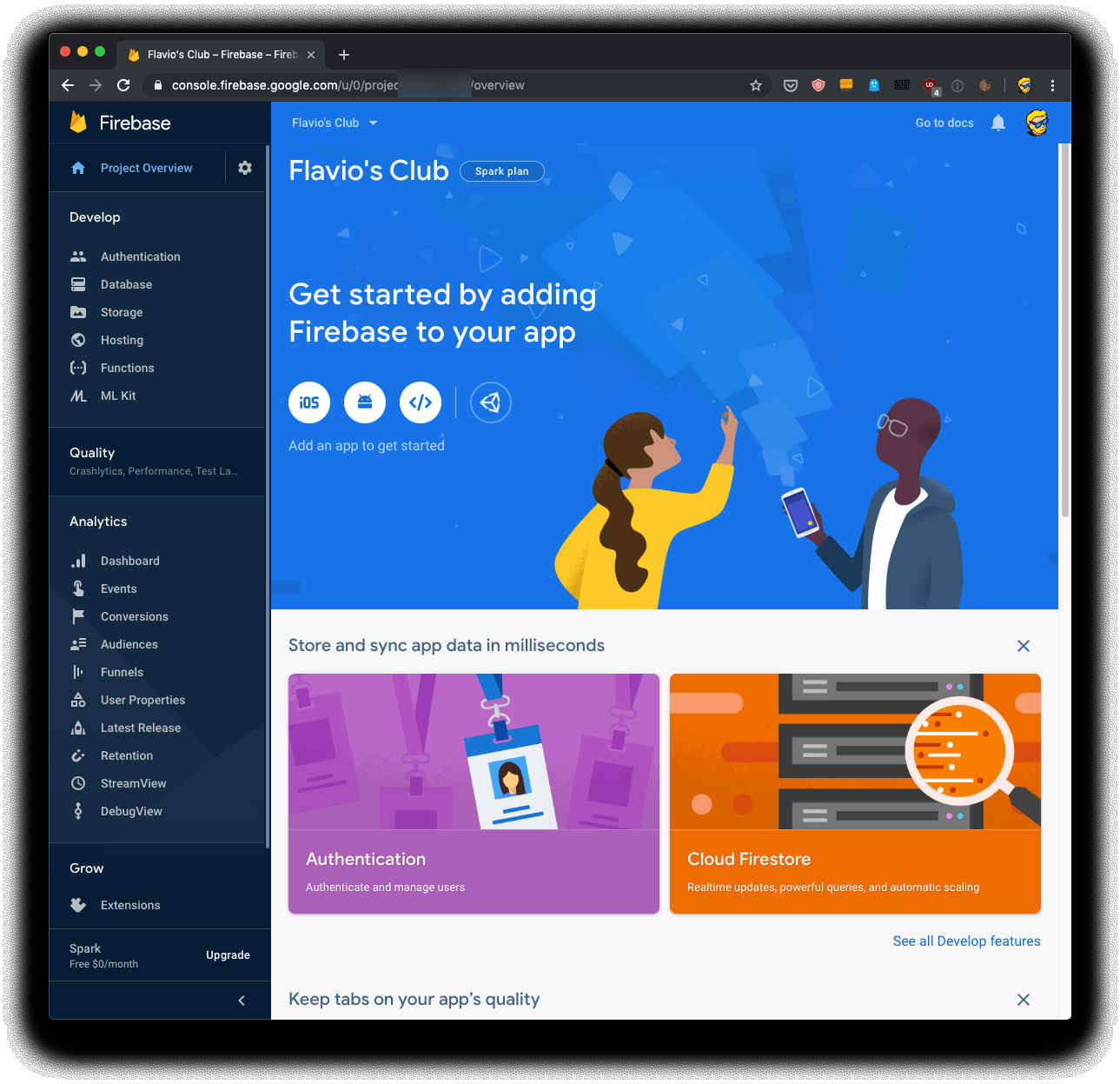Collapse the left sidebar
This screenshot has height=1084, width=1120.
241,1000
